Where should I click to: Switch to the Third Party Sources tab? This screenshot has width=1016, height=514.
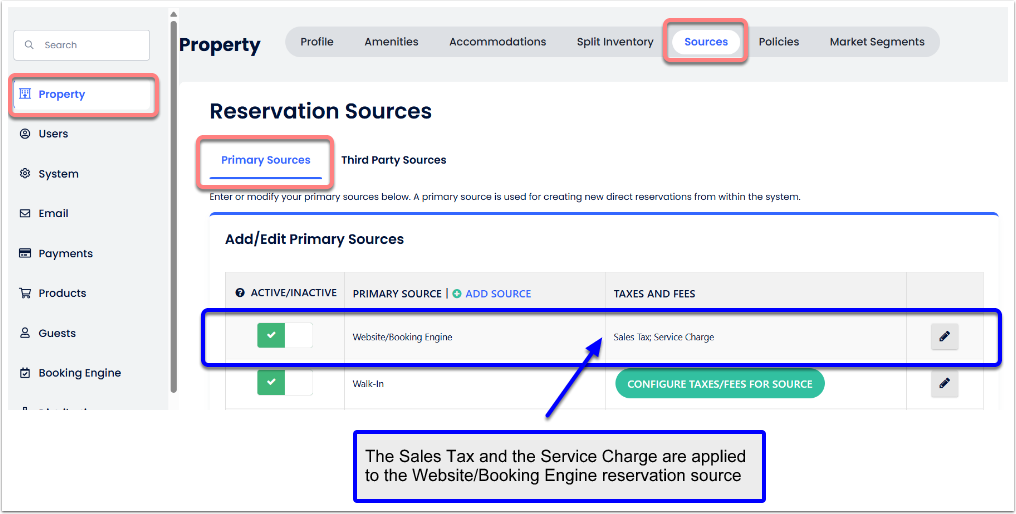click(393, 160)
